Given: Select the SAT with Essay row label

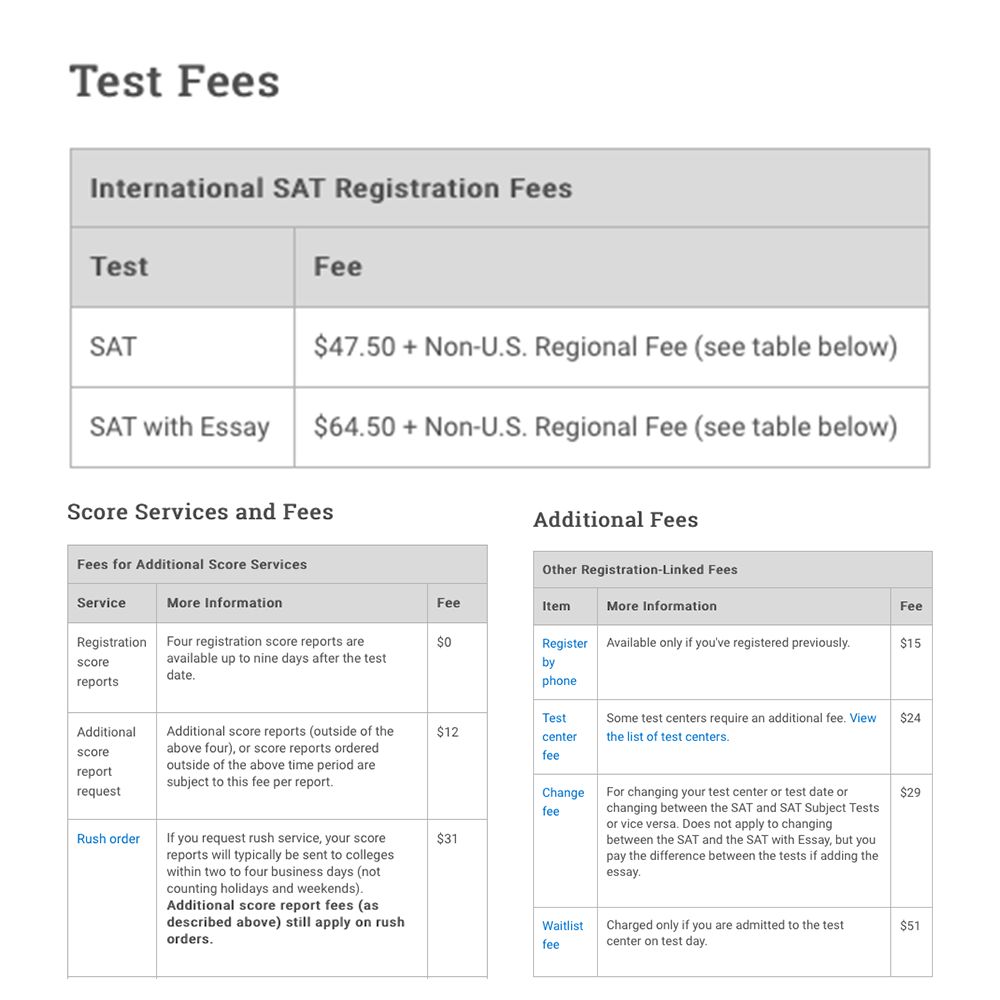Looking at the screenshot, I should tap(179, 427).
